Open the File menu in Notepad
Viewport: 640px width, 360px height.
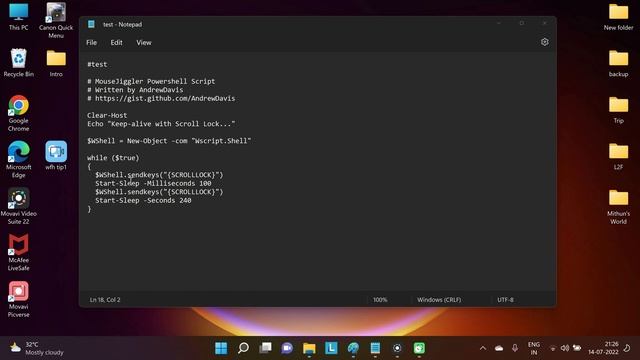tap(91, 42)
